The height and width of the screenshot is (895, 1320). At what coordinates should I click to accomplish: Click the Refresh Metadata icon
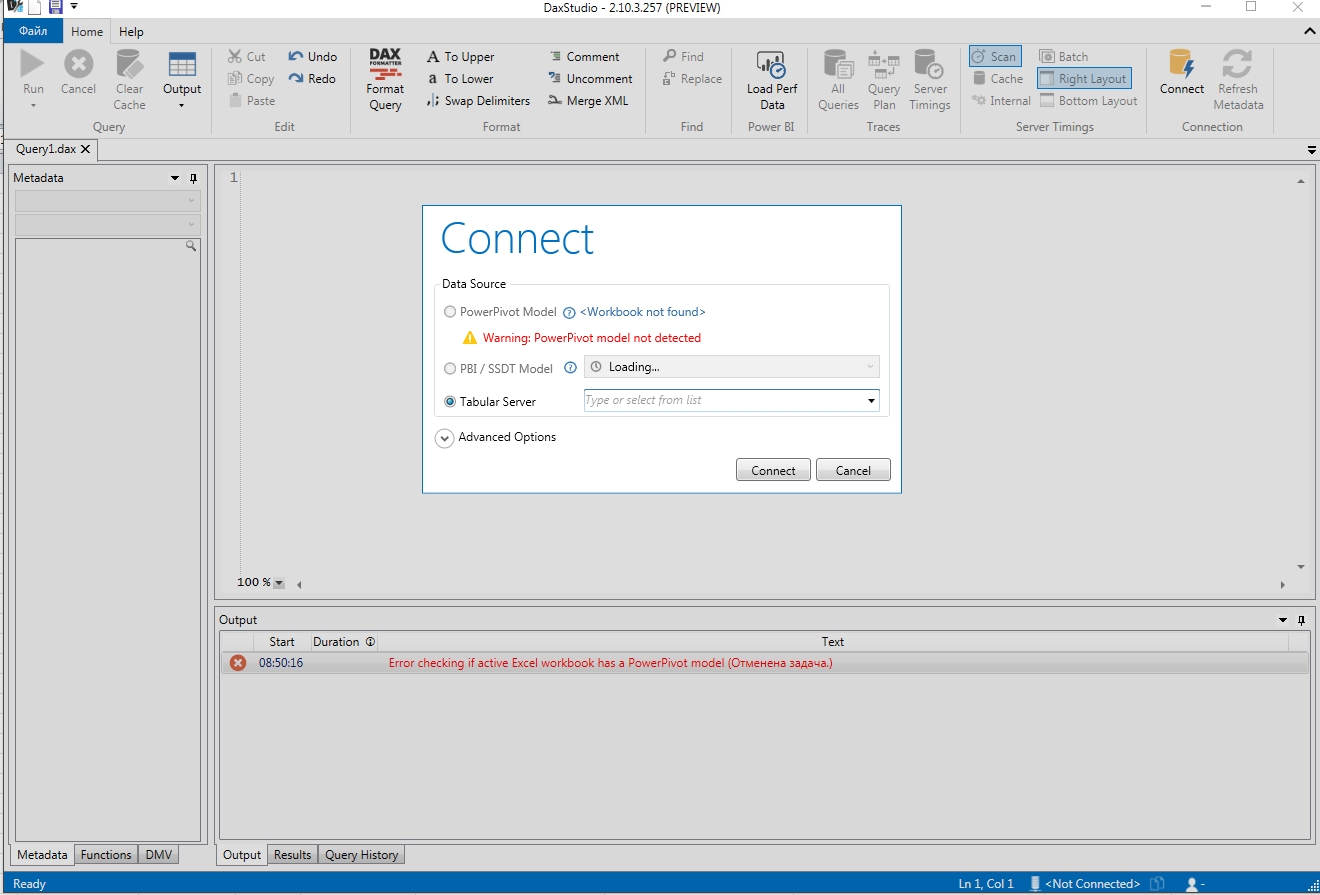(x=1237, y=77)
